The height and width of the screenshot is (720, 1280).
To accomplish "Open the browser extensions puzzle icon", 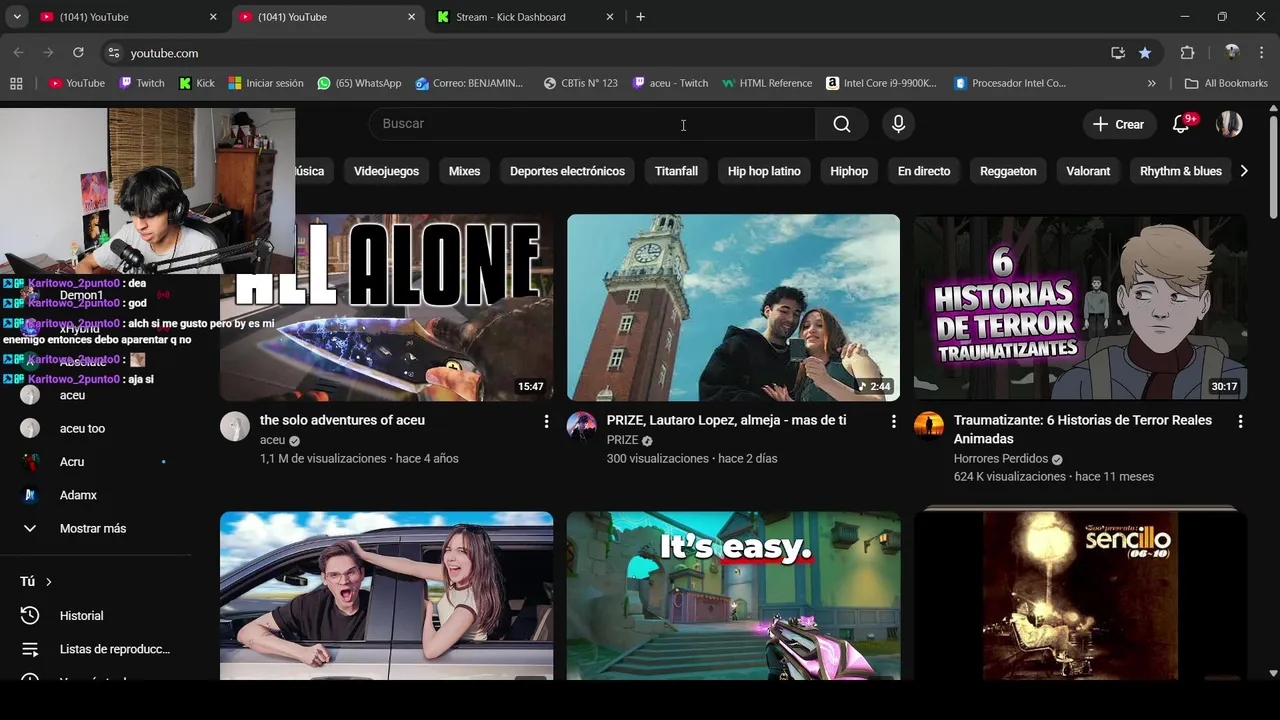I will 1187,53.
